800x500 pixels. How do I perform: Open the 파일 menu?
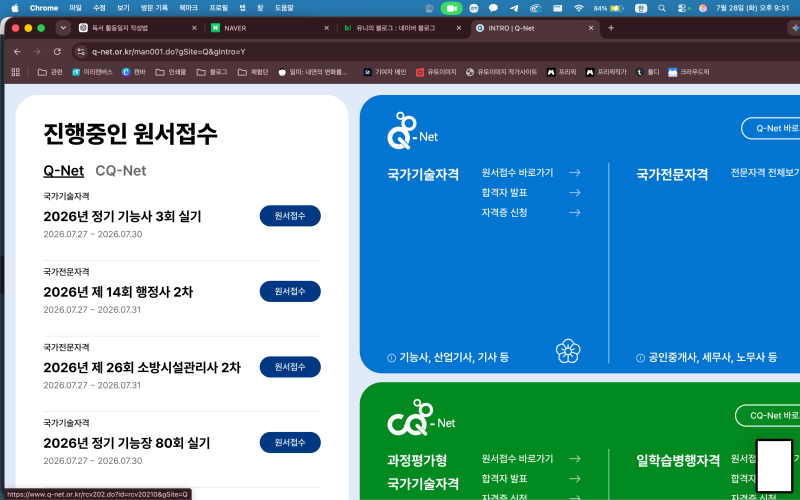pos(75,8)
